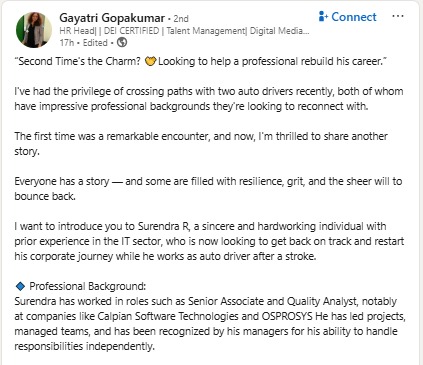Open the three-dot post options menu
This screenshot has width=423, height=365.
[398, 16]
